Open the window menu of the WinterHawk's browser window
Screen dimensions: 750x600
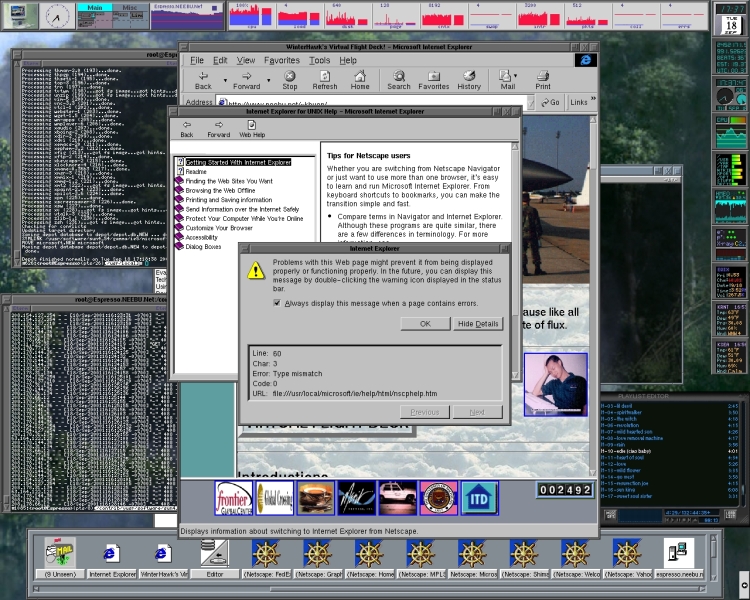[184, 47]
